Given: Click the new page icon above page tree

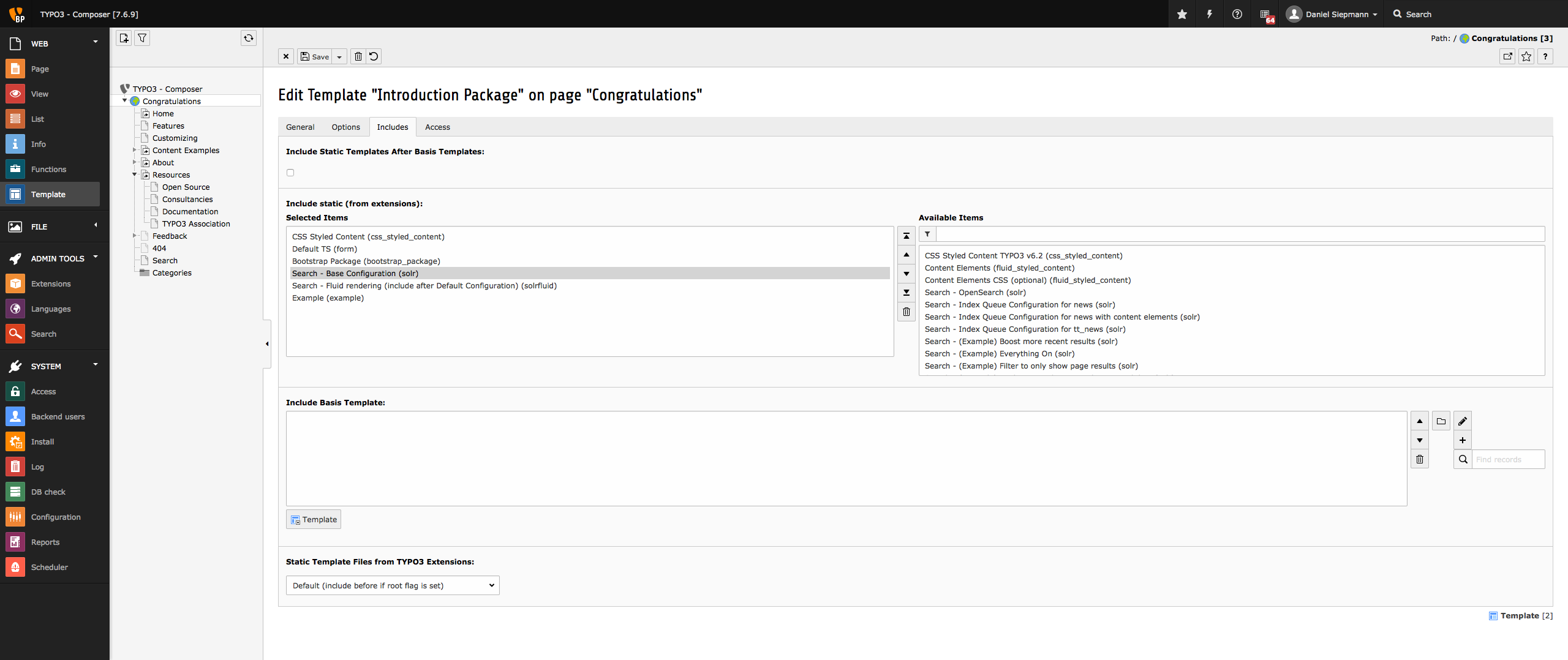Looking at the screenshot, I should point(124,38).
